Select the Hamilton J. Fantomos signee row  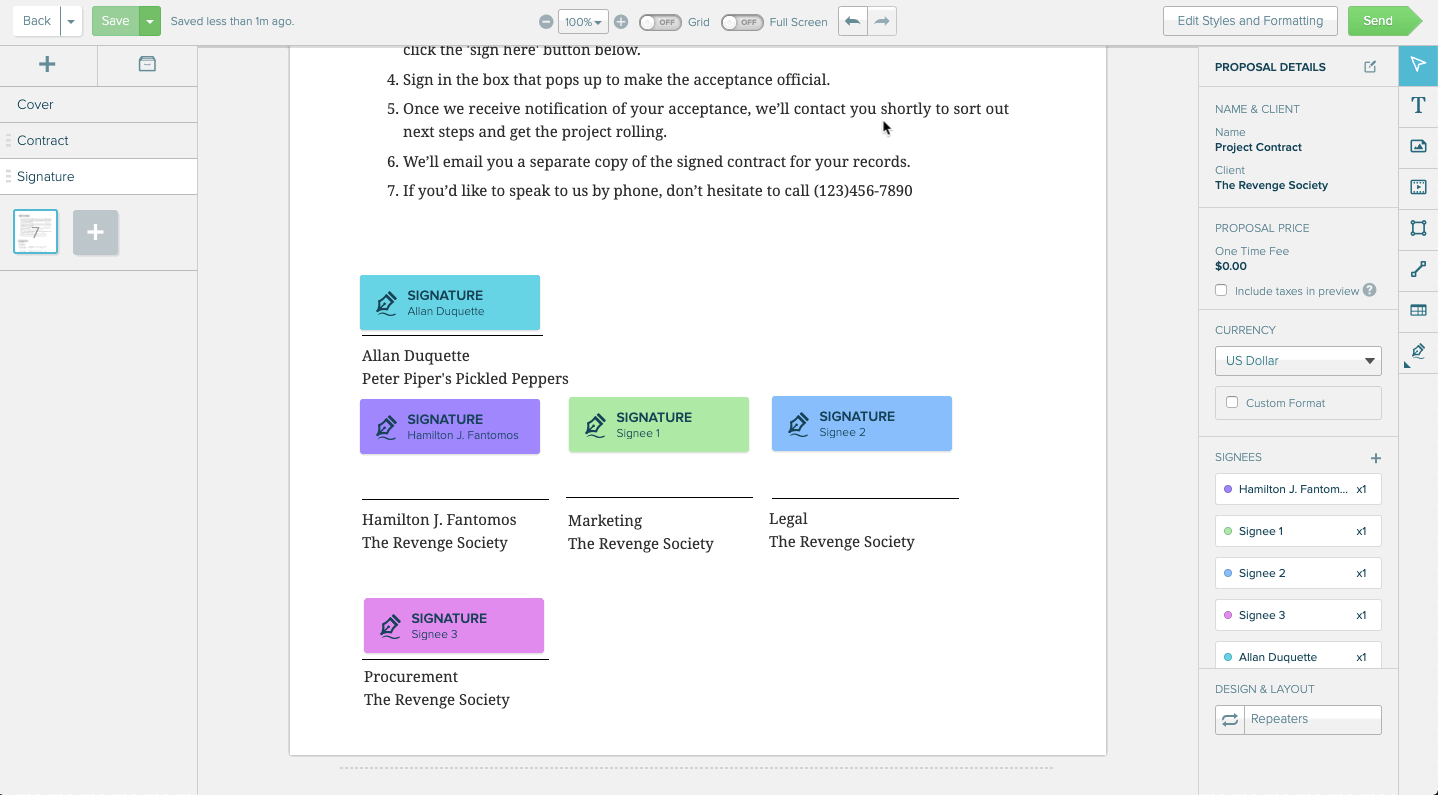coord(1298,489)
